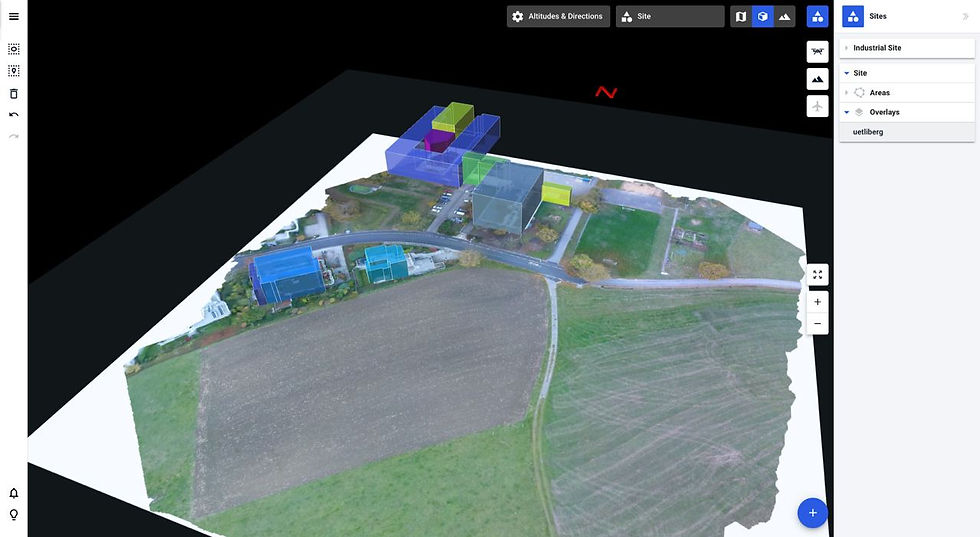
Task: Open the hamburger main menu
Action: click(14, 16)
